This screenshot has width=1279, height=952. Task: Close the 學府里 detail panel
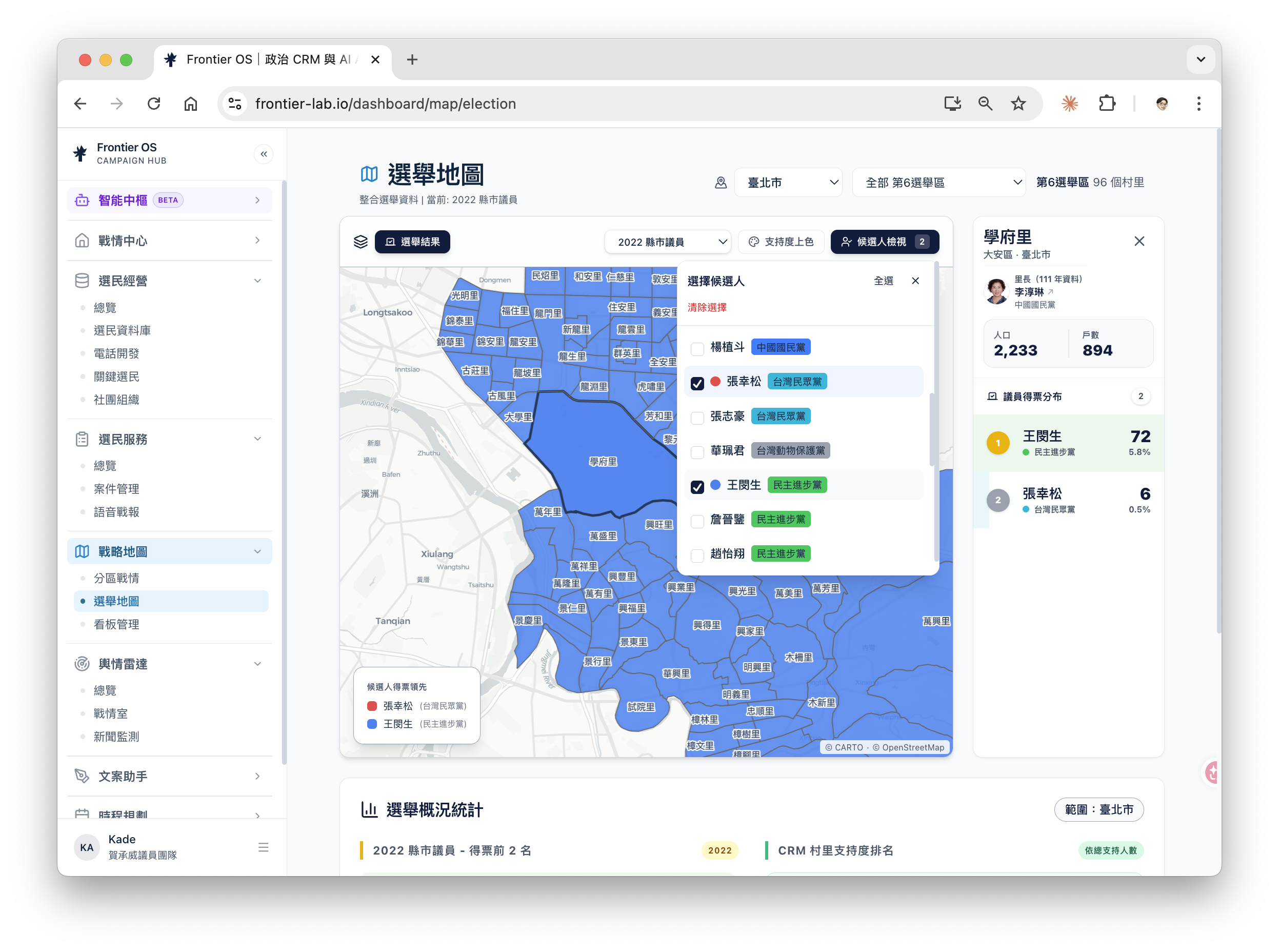1139,241
